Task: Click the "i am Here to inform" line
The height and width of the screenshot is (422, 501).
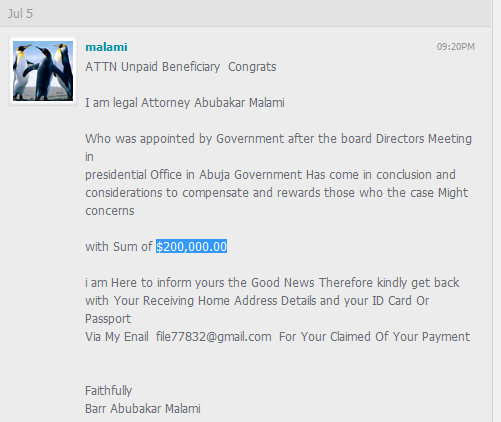Action: (x=272, y=283)
